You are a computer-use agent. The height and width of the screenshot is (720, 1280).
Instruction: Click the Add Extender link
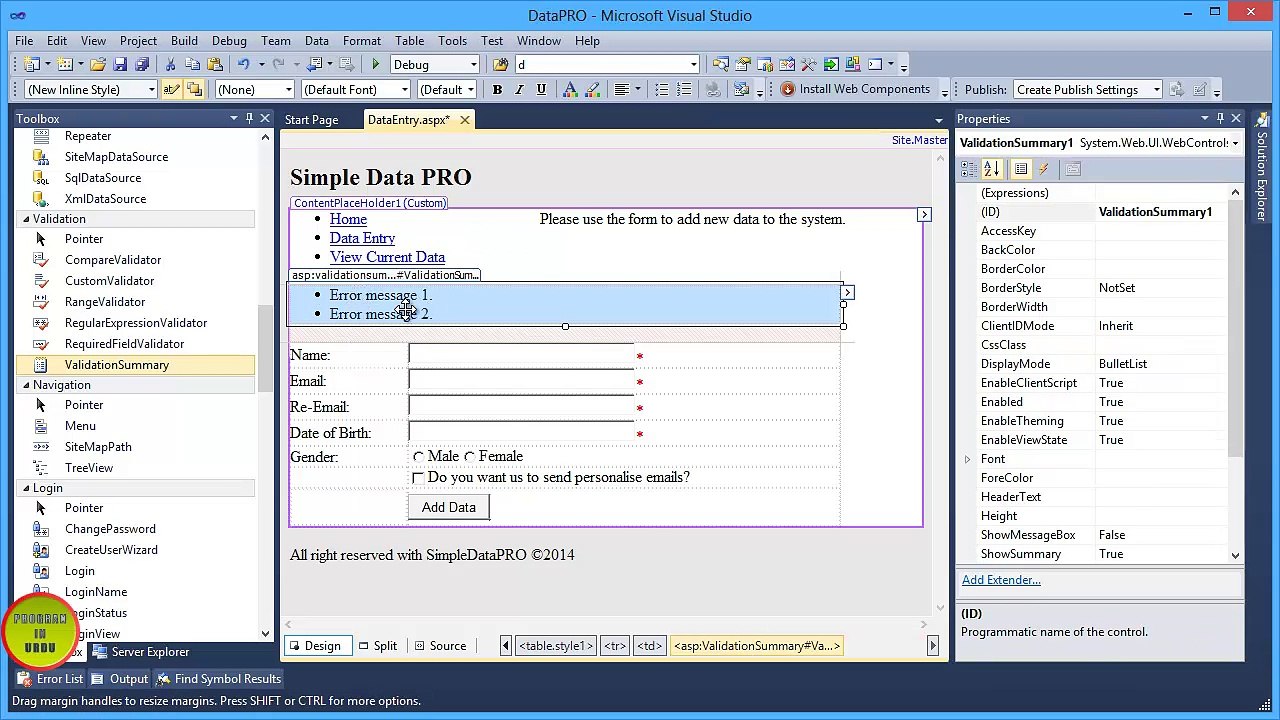(x=1001, y=580)
